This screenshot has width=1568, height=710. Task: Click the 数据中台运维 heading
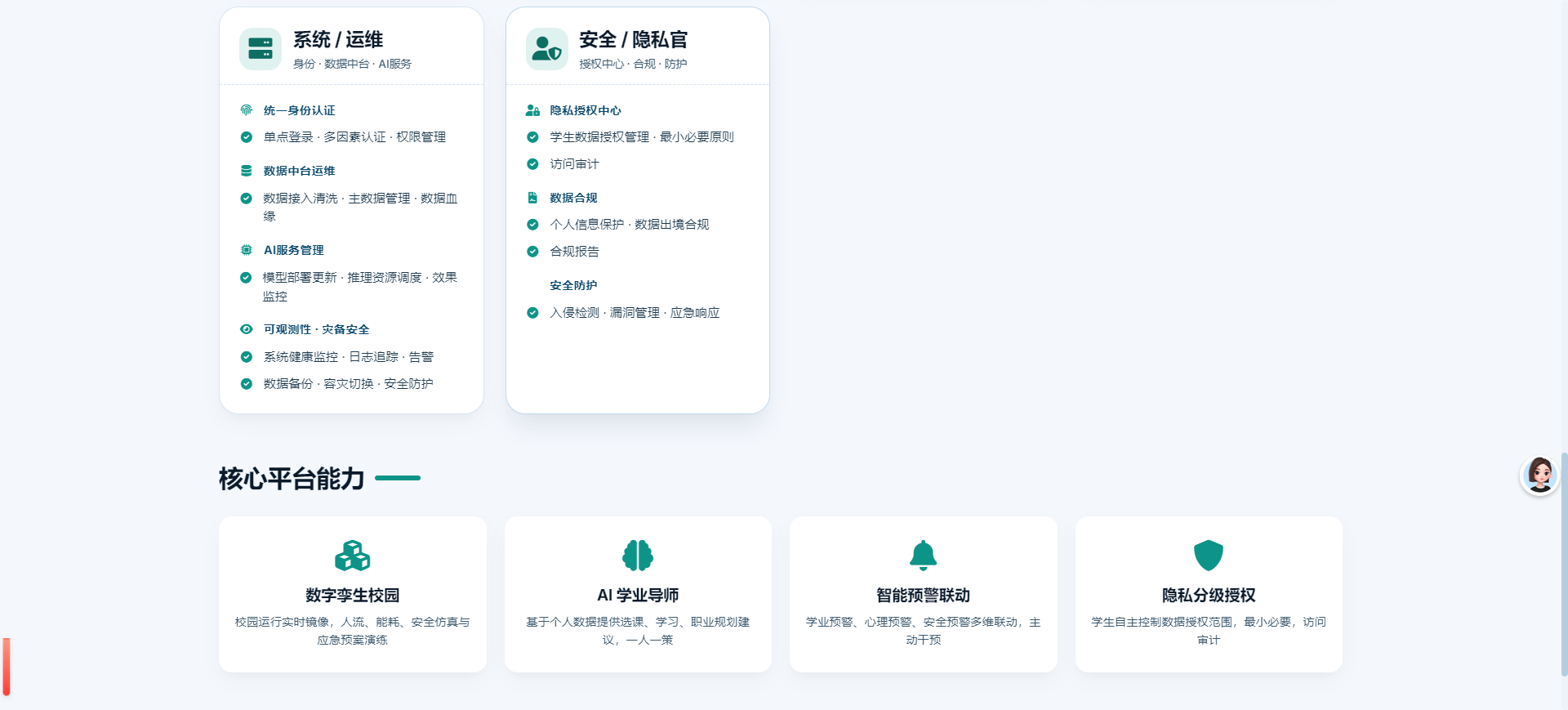(x=299, y=171)
